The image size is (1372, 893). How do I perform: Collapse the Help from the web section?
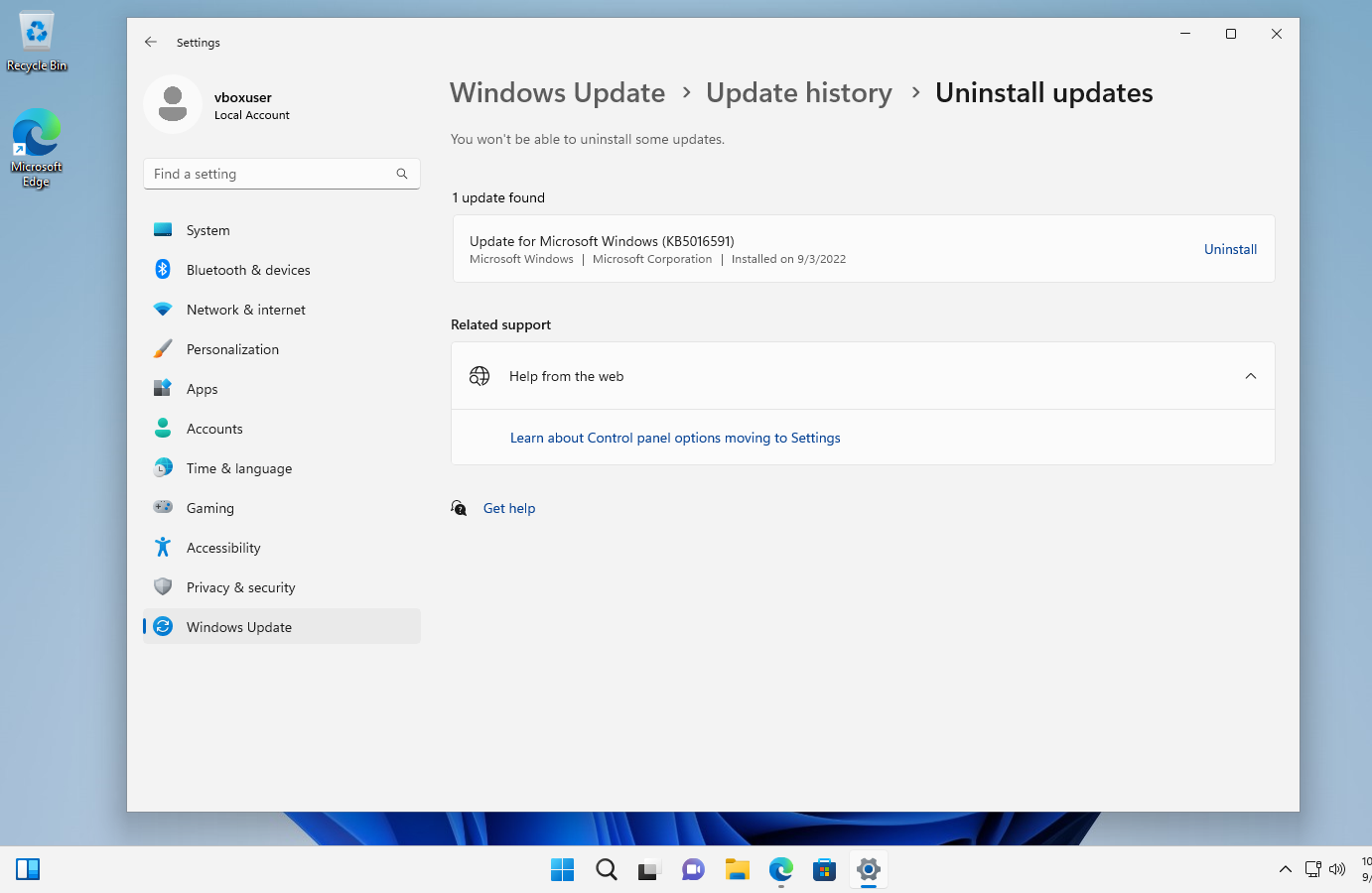click(x=1250, y=376)
